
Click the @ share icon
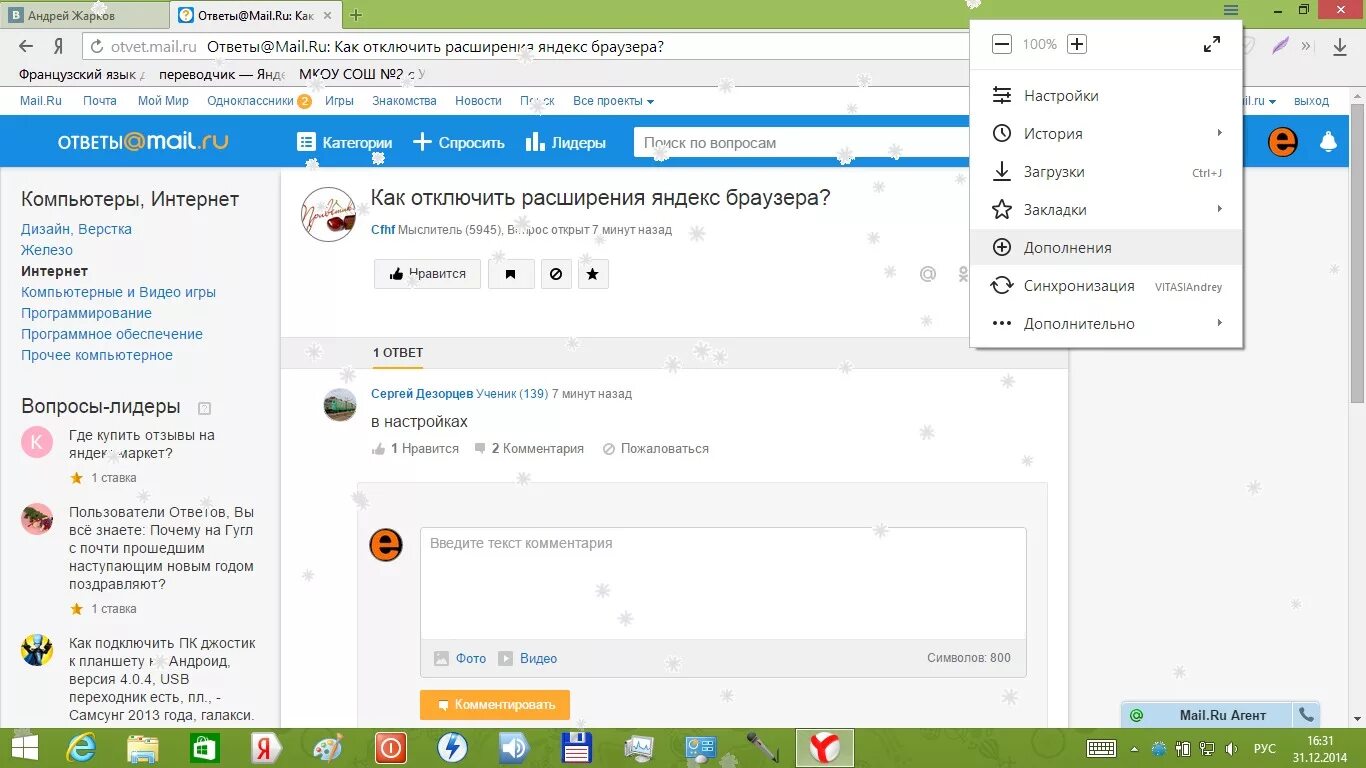[928, 273]
